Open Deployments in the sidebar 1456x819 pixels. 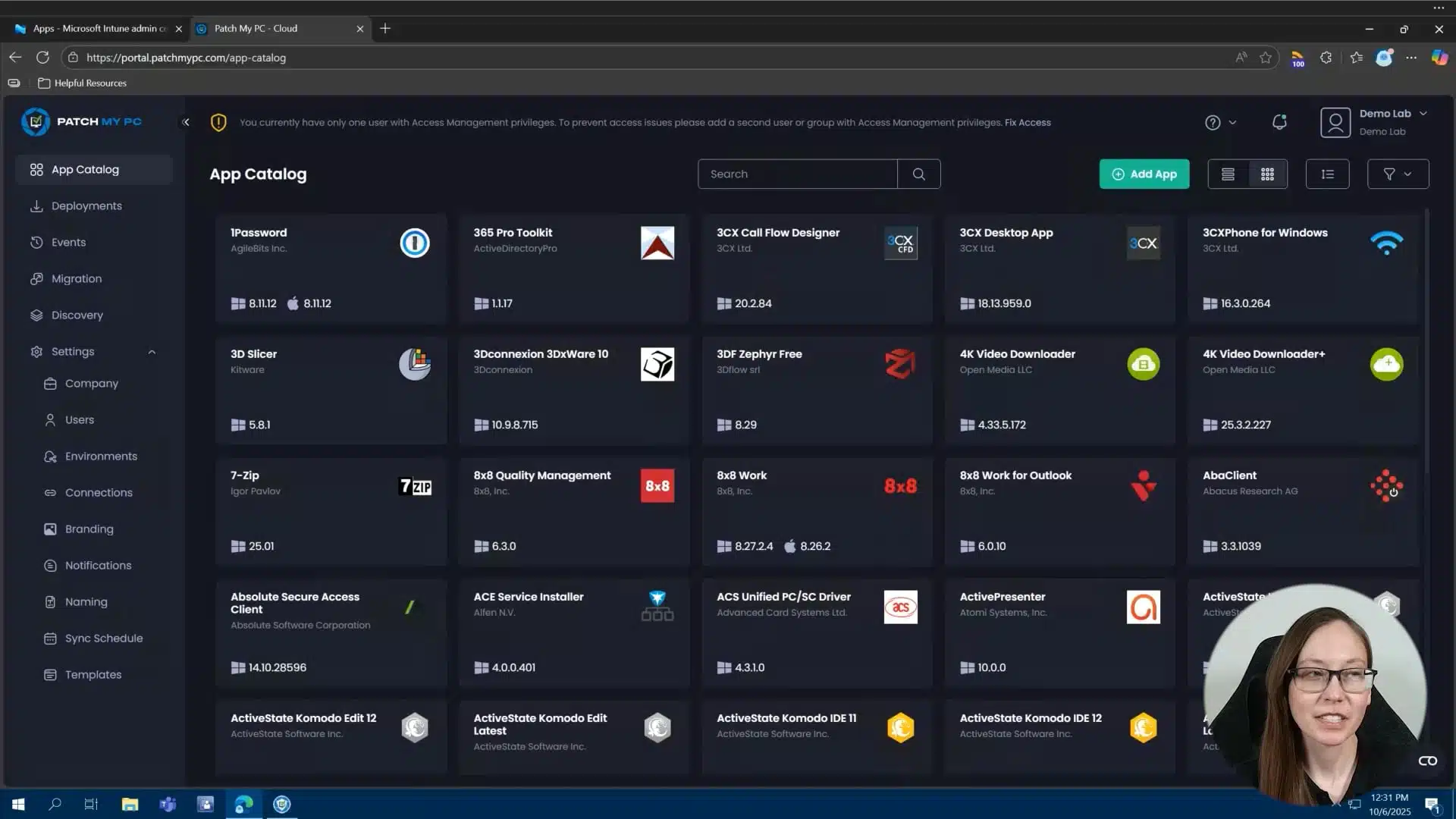pos(86,206)
